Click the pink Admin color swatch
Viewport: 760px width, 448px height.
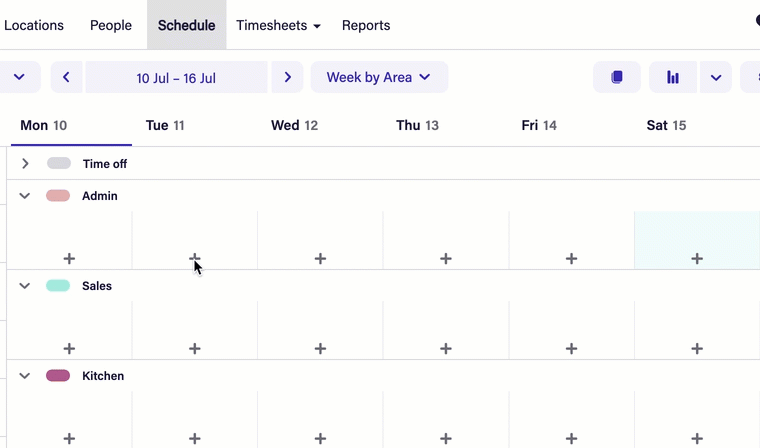click(x=58, y=196)
